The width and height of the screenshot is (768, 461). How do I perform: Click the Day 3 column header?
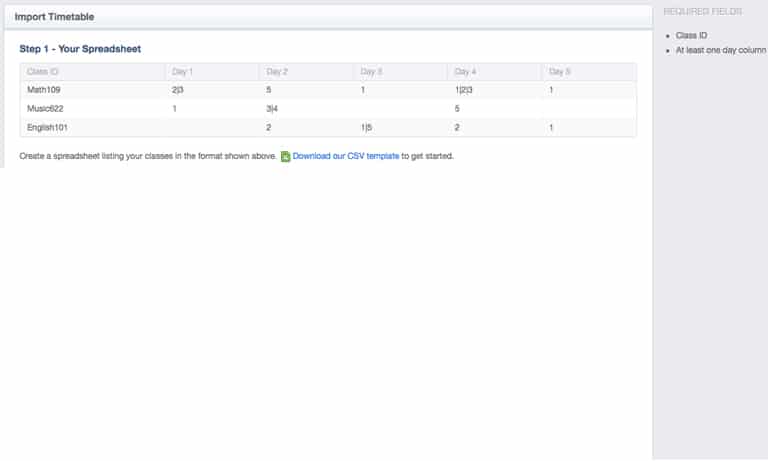(371, 72)
